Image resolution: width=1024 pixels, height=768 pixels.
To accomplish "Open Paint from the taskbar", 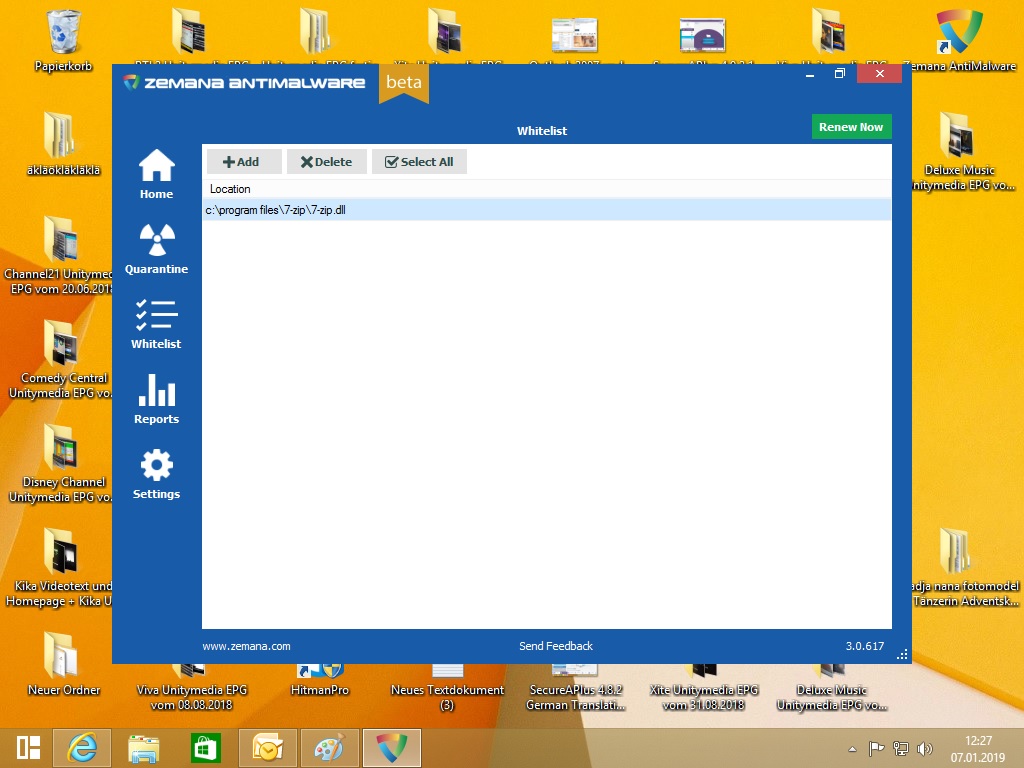I will (x=330, y=748).
